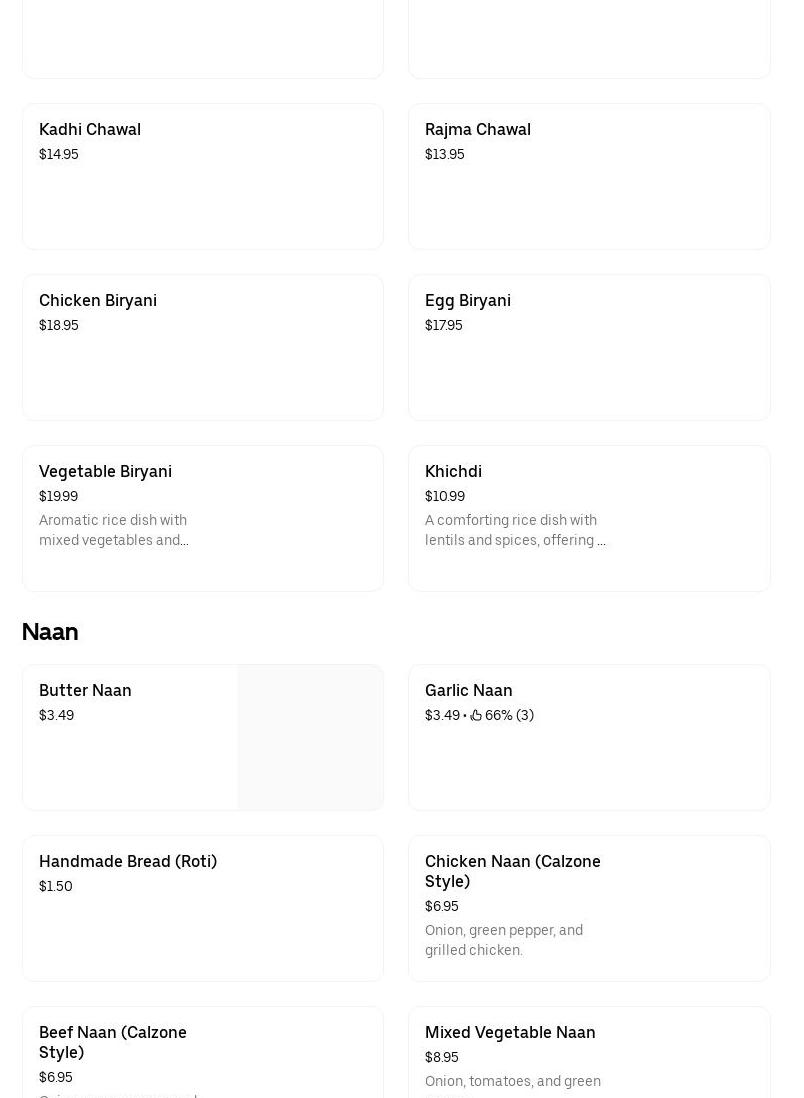The width and height of the screenshot is (804, 1098).
Task: Select the Khichdi dish
Action: pyautogui.click(x=589, y=517)
